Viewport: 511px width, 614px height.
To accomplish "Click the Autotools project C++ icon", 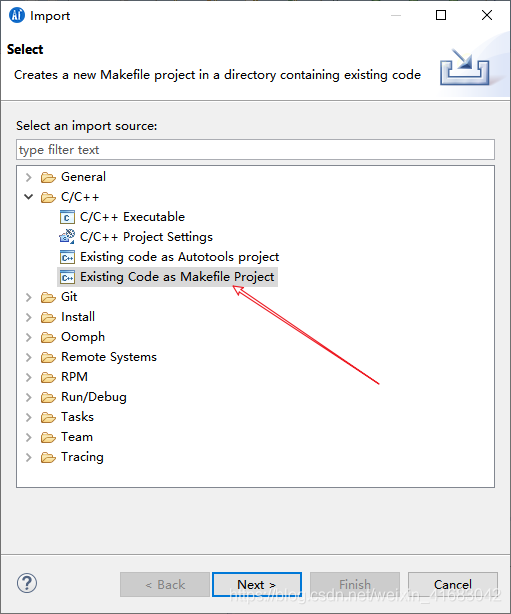I will coord(67,257).
